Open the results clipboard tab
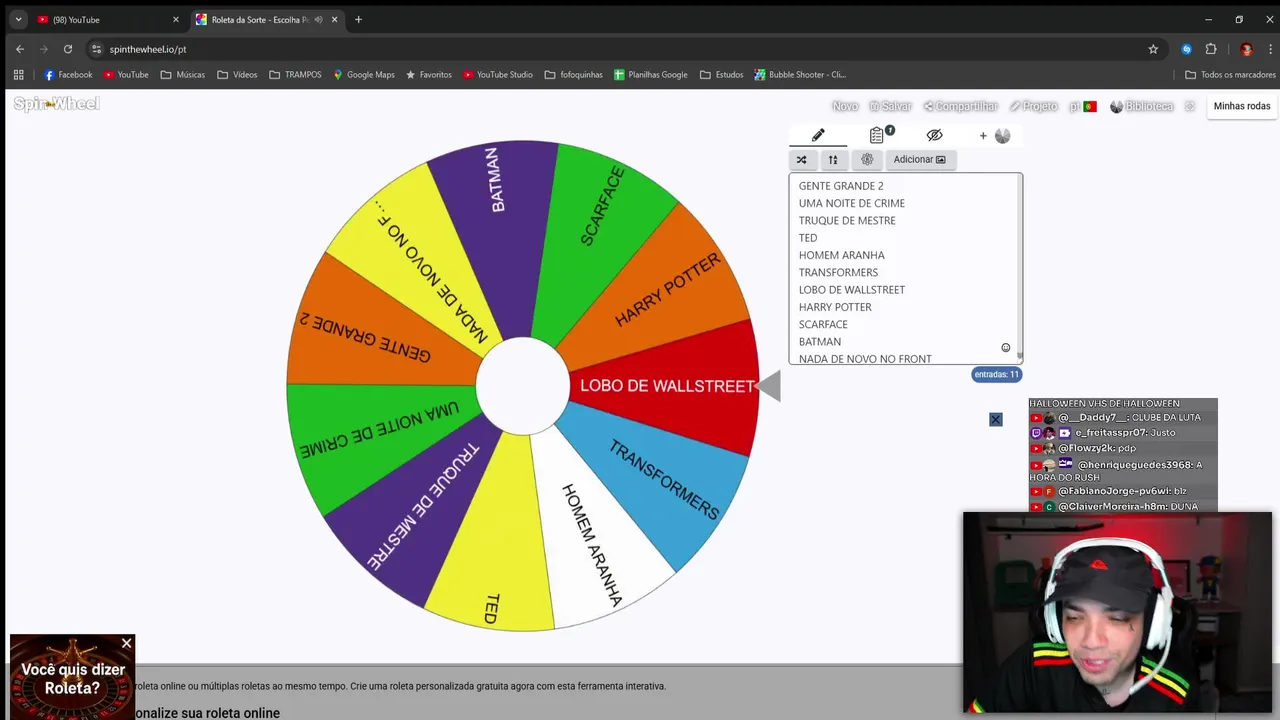 point(877,135)
